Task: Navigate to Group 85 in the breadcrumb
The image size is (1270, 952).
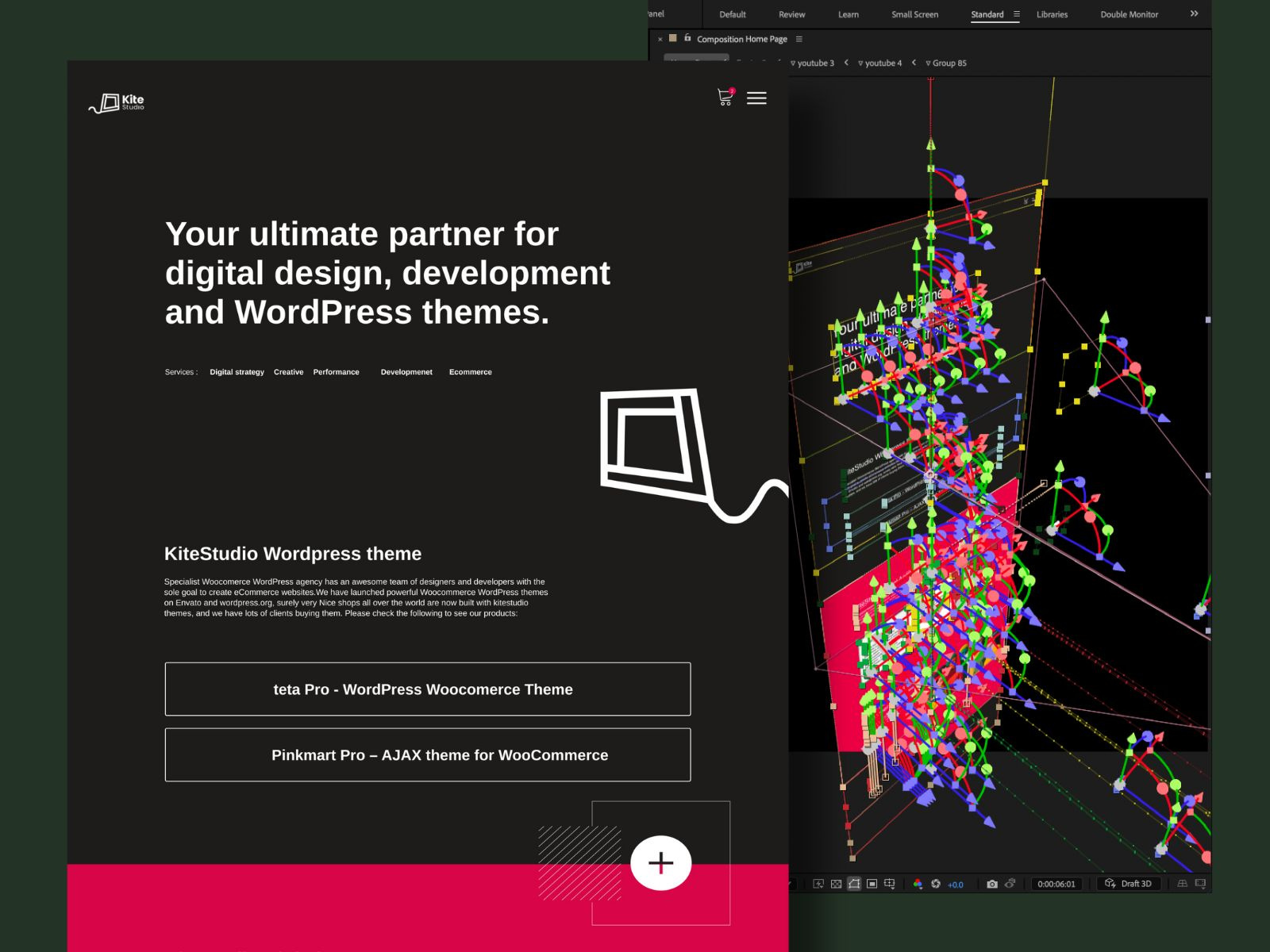Action: click(946, 63)
